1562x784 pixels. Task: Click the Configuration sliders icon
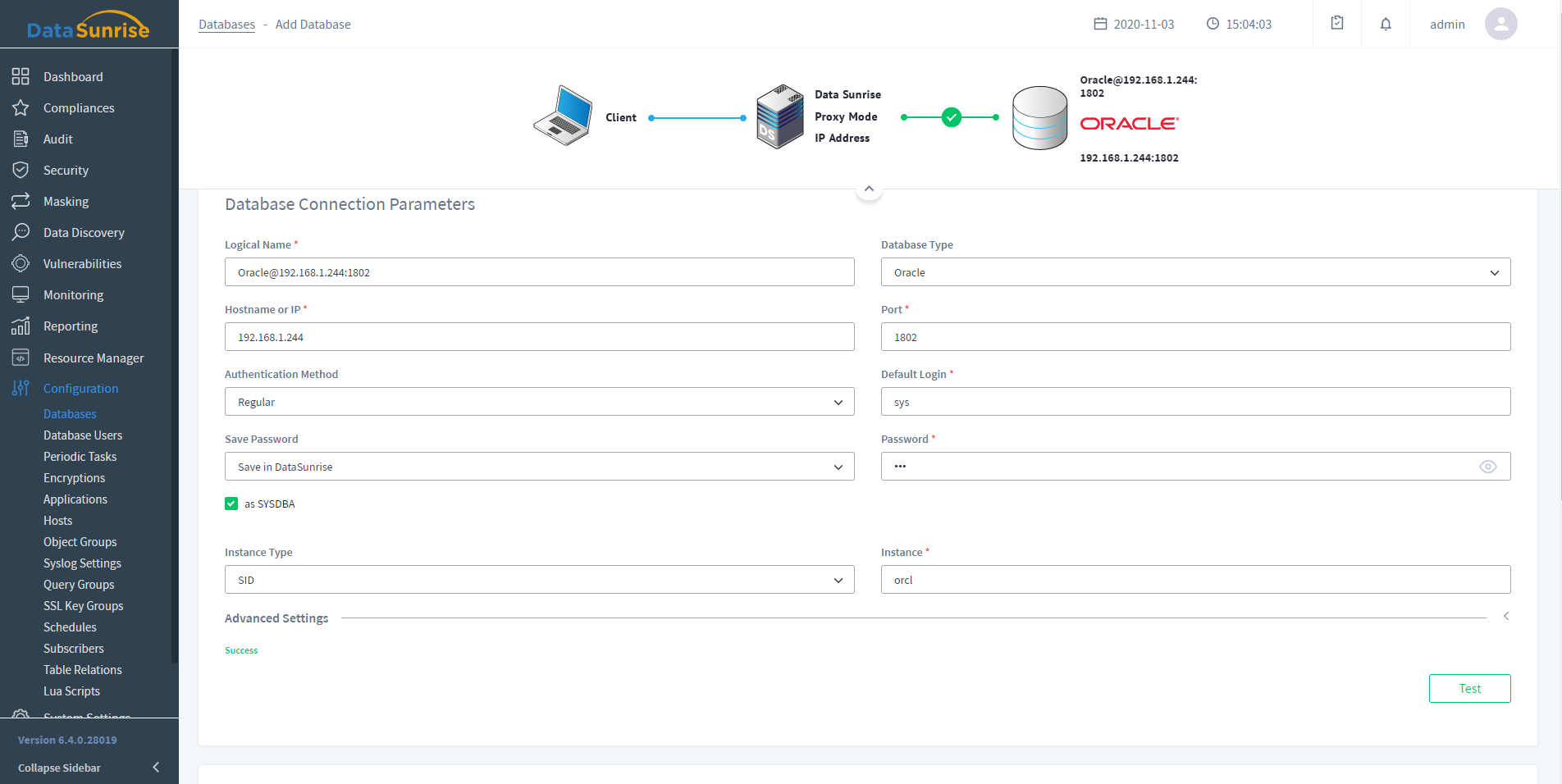click(21, 388)
